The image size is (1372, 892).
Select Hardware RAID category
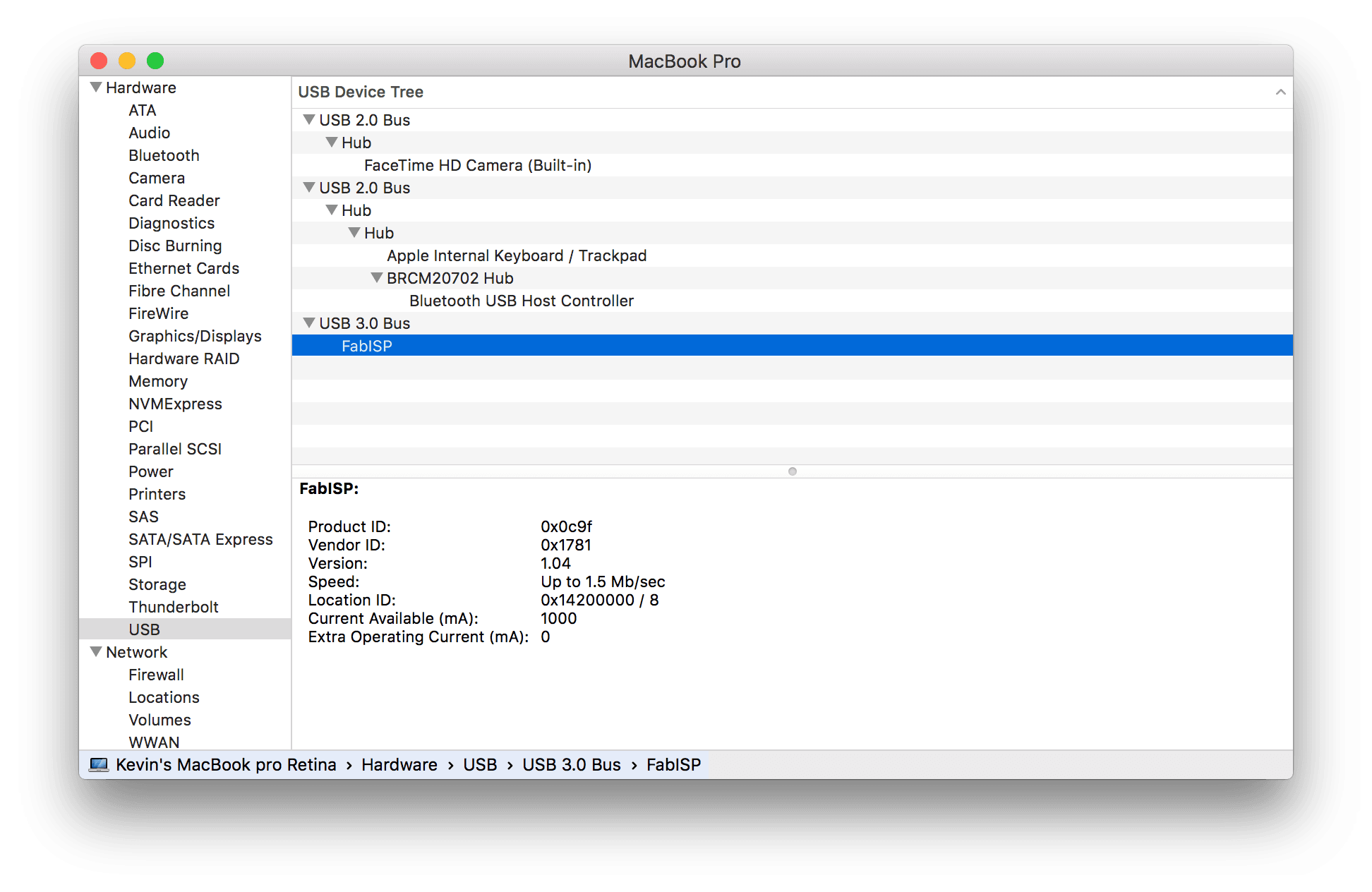coord(184,358)
